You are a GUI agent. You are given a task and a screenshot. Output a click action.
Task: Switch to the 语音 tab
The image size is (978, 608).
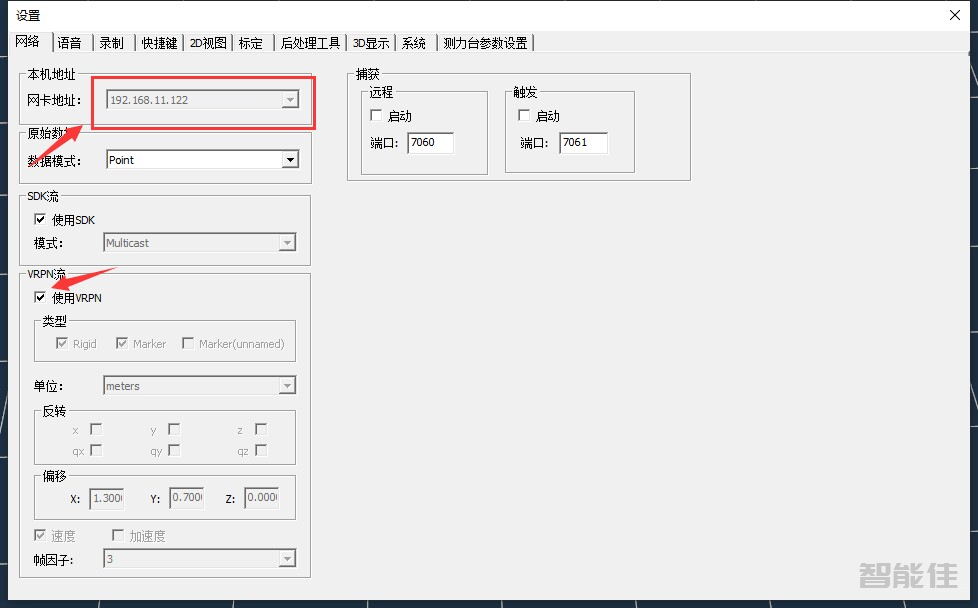pos(70,42)
